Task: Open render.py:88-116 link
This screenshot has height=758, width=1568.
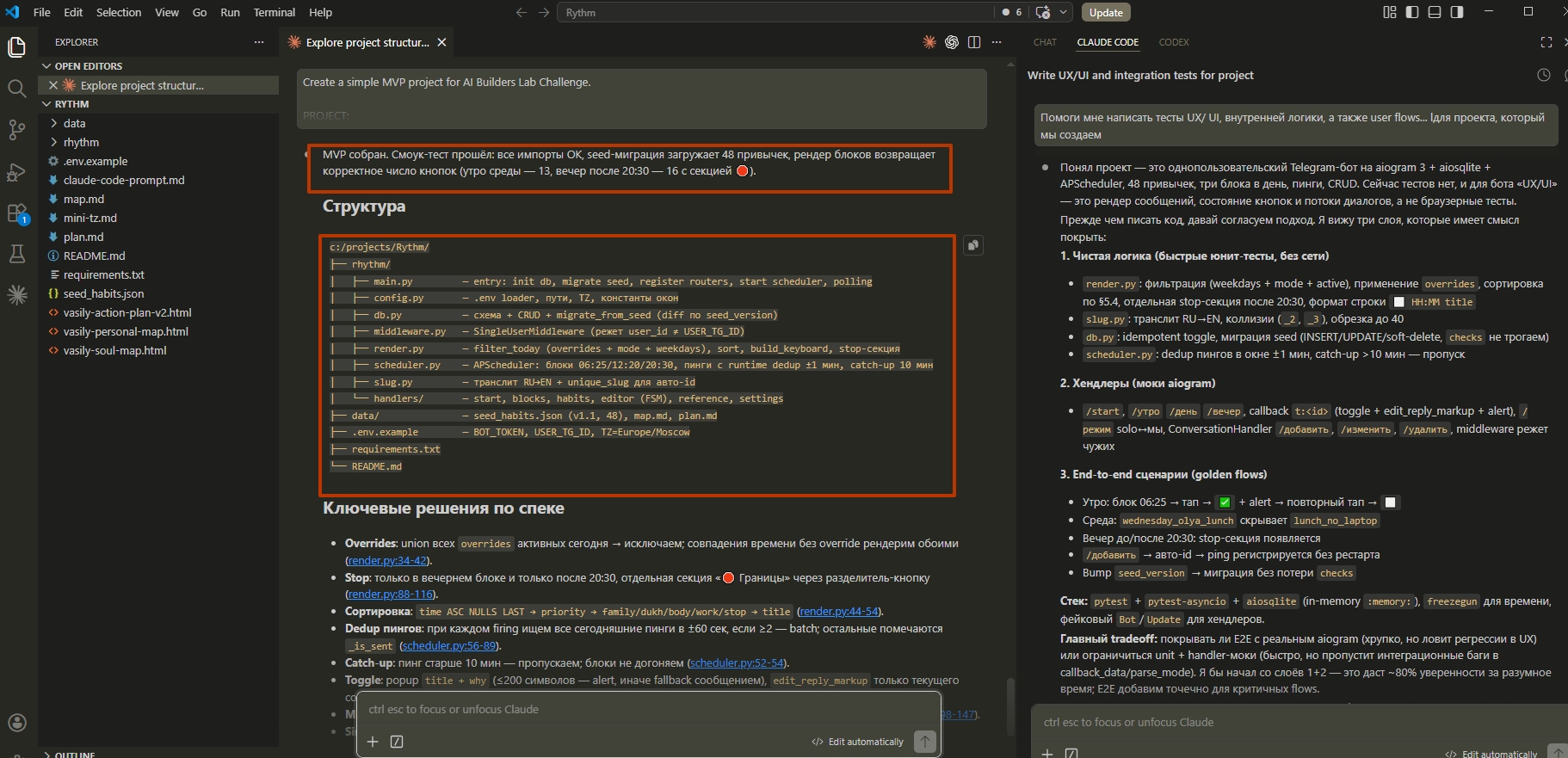Action: coord(391,594)
